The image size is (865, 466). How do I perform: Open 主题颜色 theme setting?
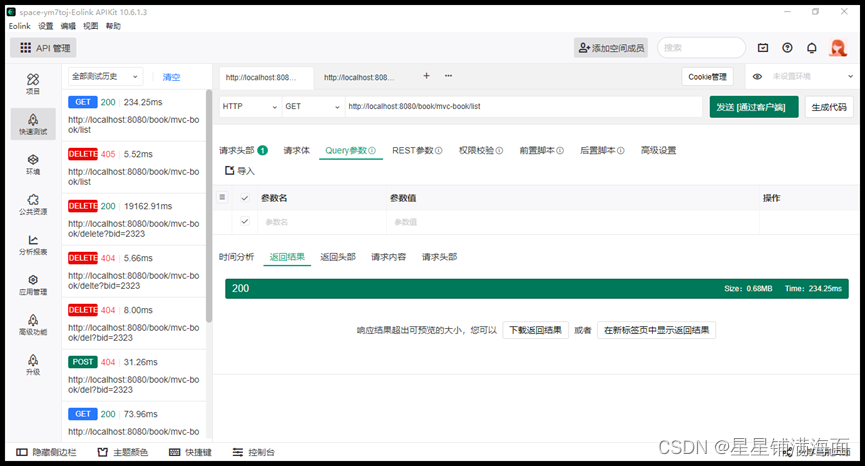pyautogui.click(x=123, y=452)
